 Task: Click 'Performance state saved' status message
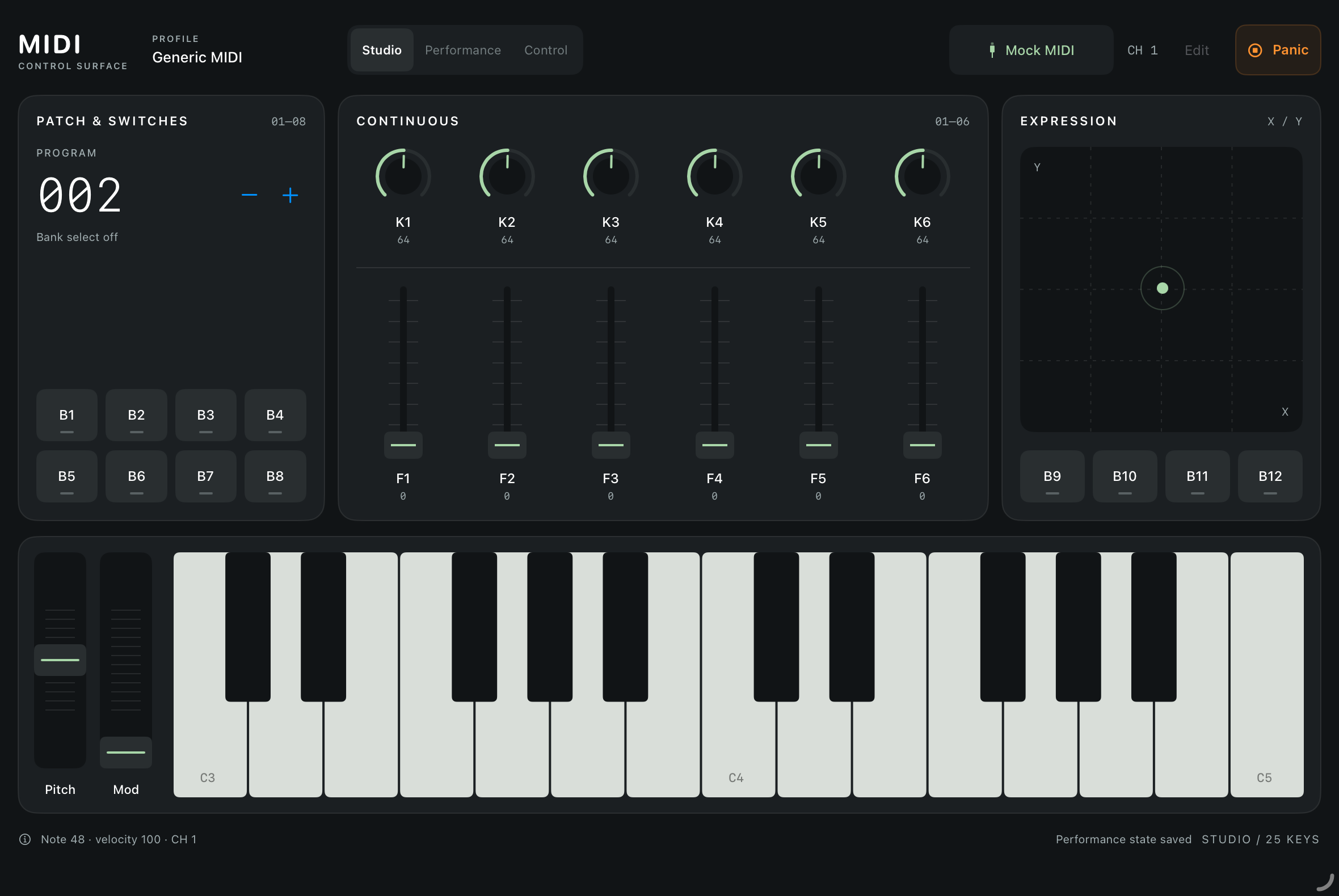point(1123,839)
